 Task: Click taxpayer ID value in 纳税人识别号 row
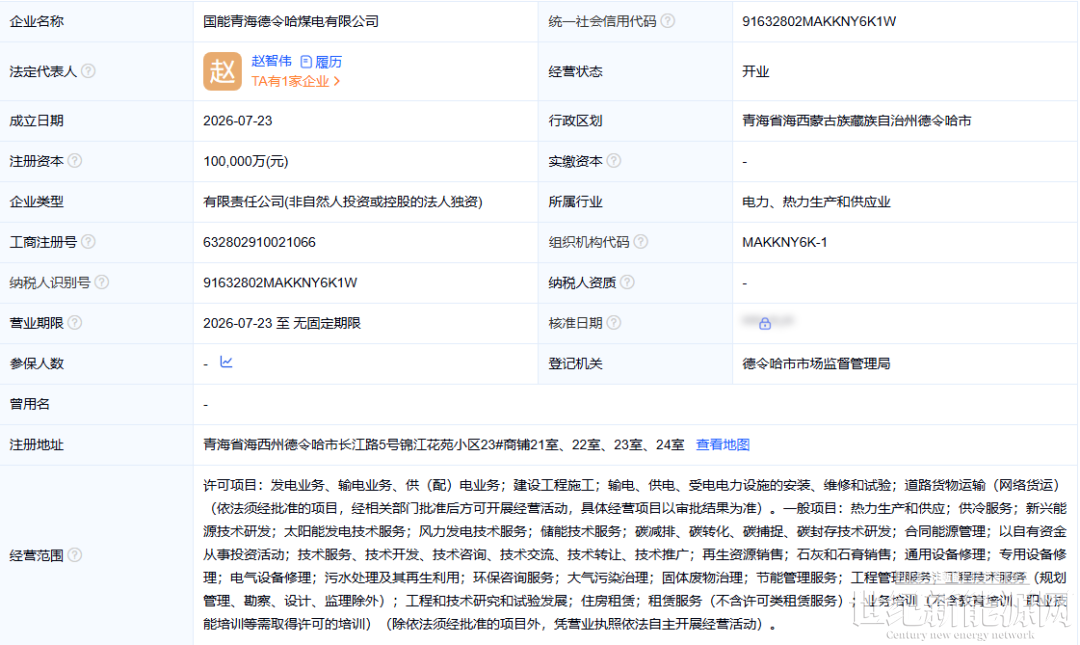click(280, 283)
